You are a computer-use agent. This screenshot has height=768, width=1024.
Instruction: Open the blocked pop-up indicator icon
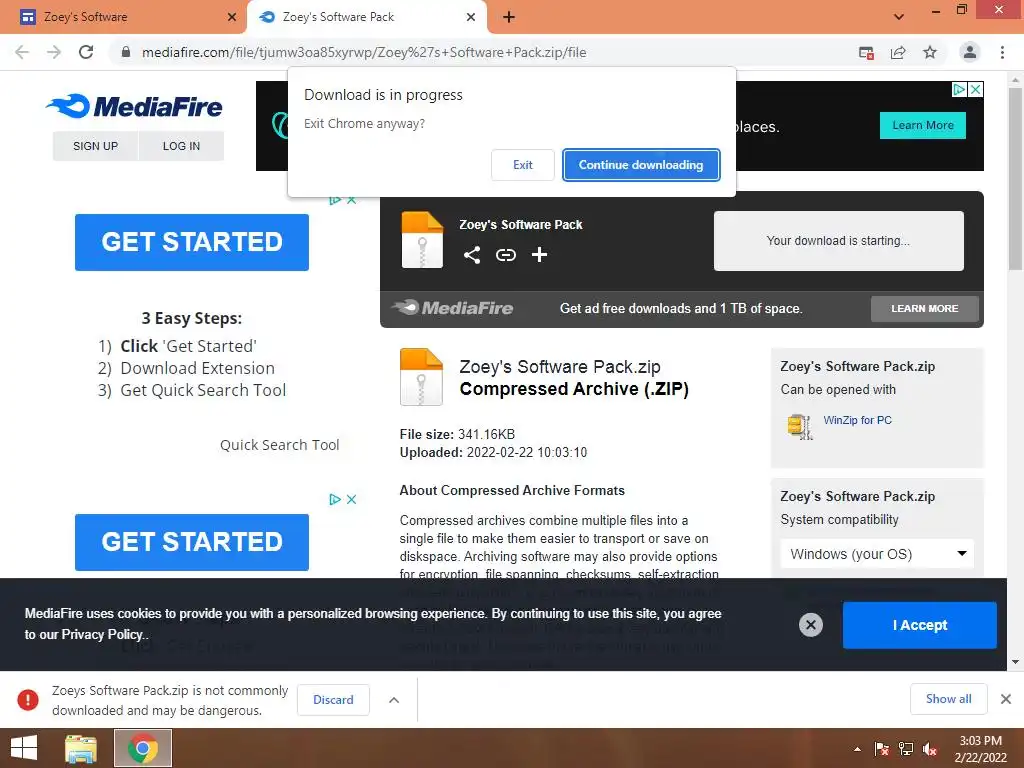(866, 53)
